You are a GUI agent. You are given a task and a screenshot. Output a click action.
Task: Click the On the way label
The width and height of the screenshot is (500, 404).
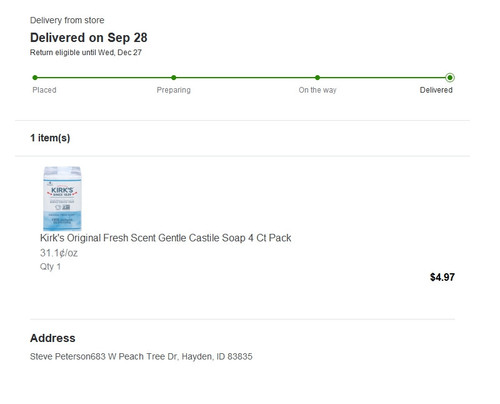tap(317, 90)
